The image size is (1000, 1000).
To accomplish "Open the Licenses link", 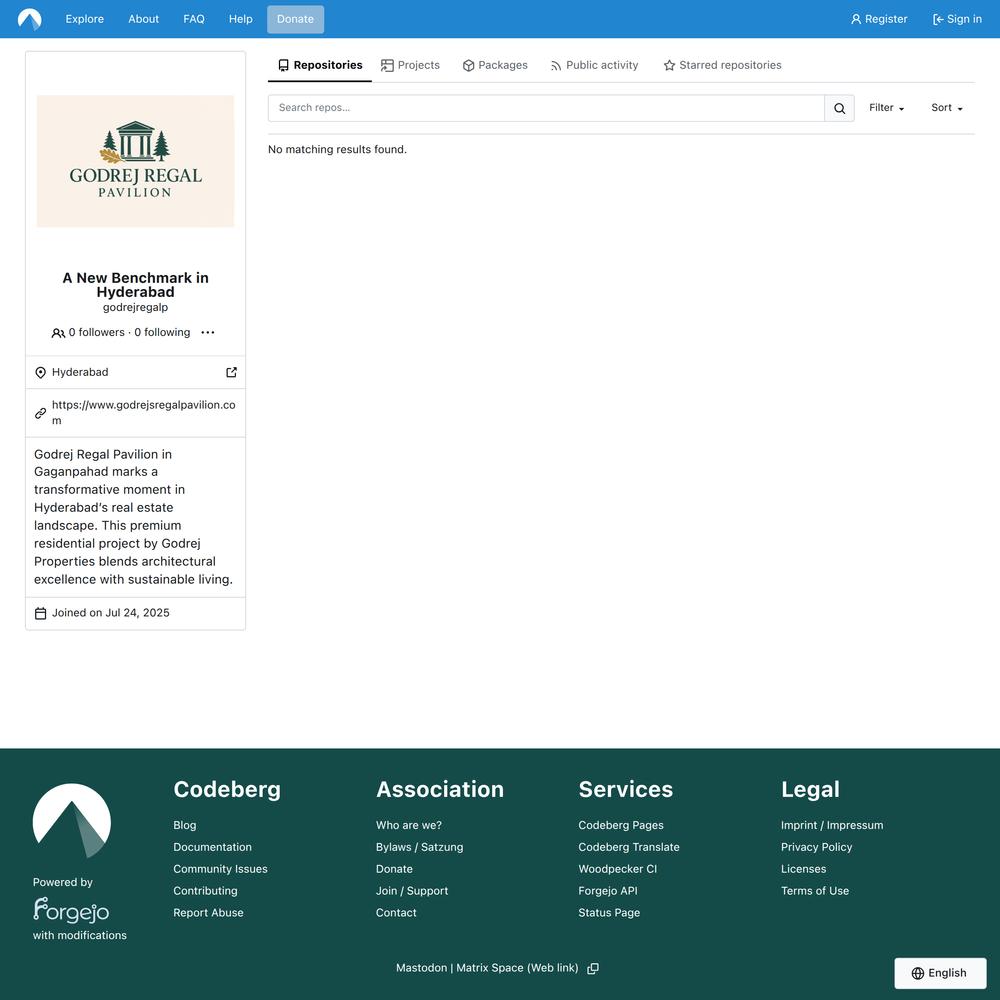I will tap(804, 869).
